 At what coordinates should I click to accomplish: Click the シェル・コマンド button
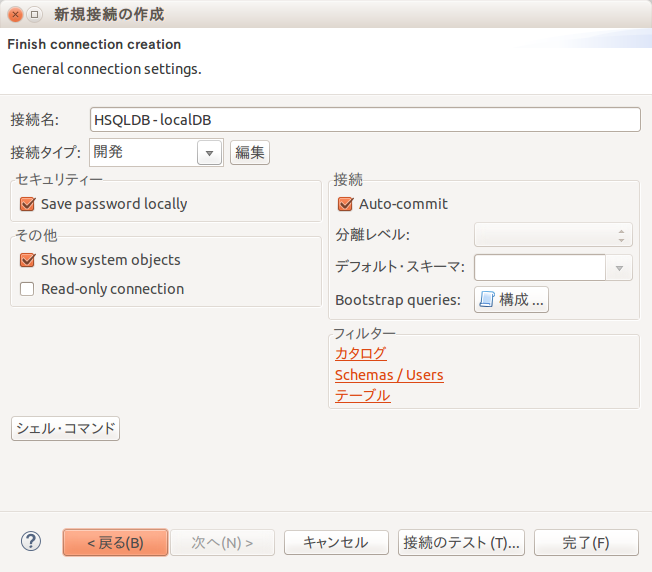tap(66, 429)
